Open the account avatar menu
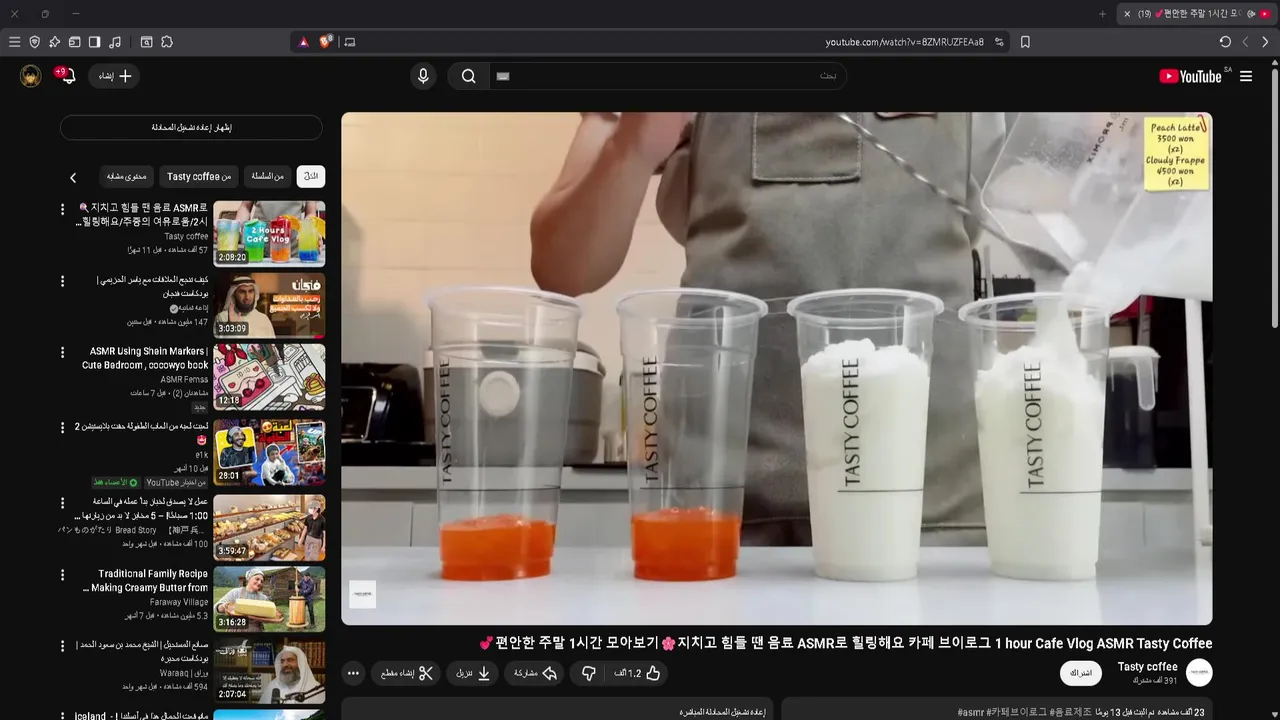The height and width of the screenshot is (720, 1280). pyautogui.click(x=31, y=76)
